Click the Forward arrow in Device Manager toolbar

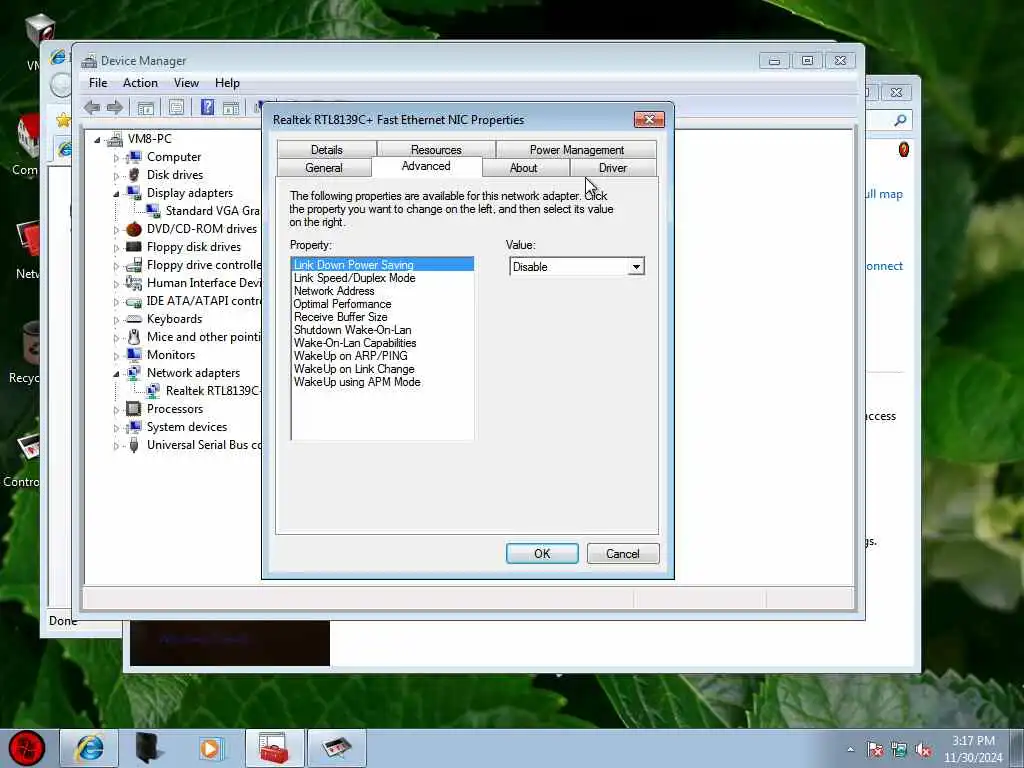pyautogui.click(x=115, y=108)
